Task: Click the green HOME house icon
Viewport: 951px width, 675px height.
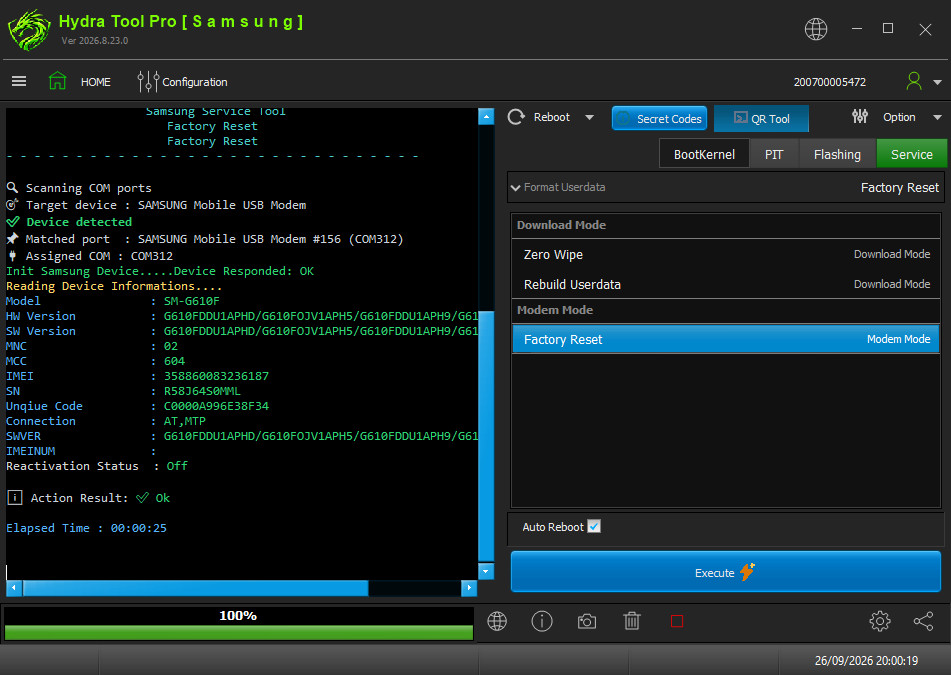Action: 58,81
